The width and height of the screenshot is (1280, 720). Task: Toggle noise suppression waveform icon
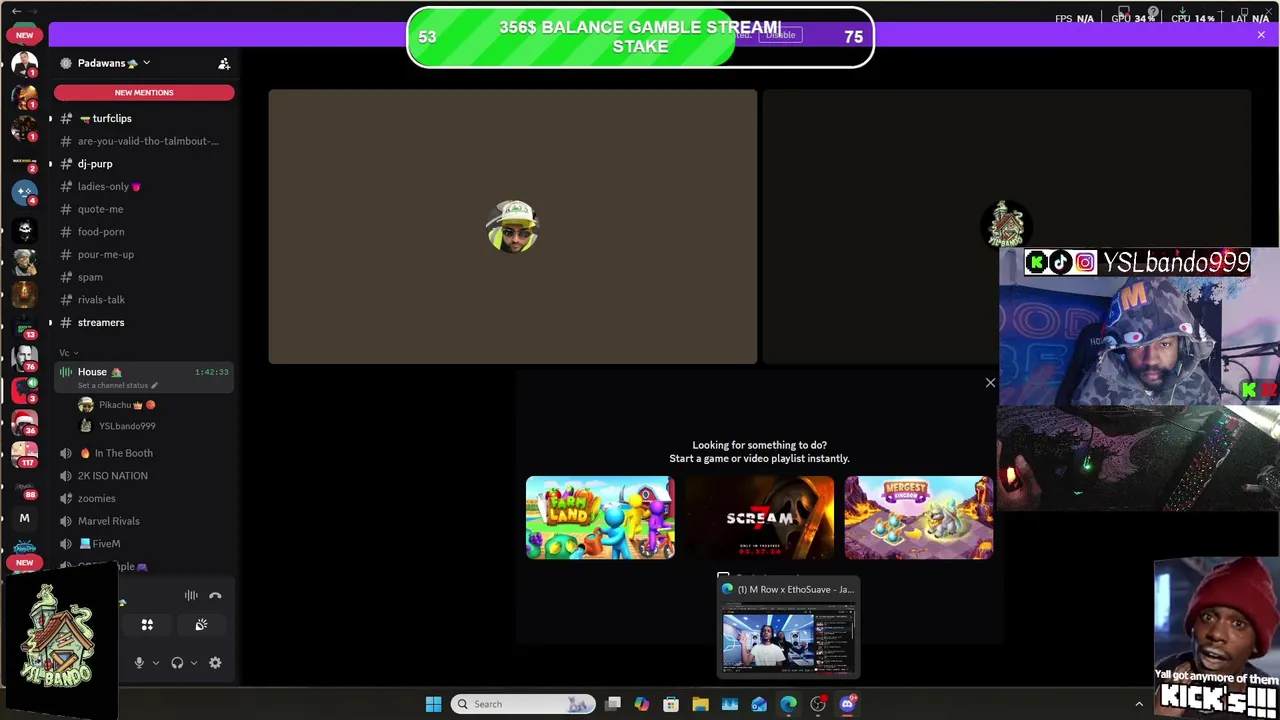(x=191, y=595)
